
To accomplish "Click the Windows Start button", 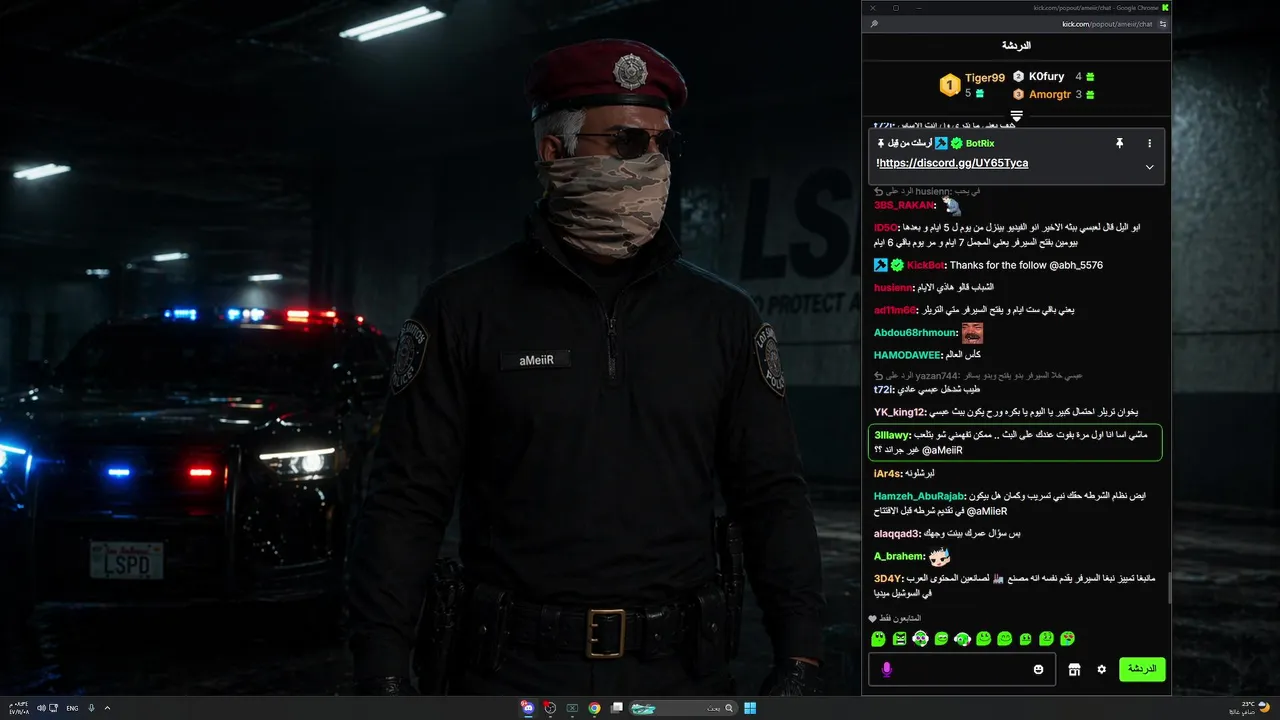I will point(750,708).
